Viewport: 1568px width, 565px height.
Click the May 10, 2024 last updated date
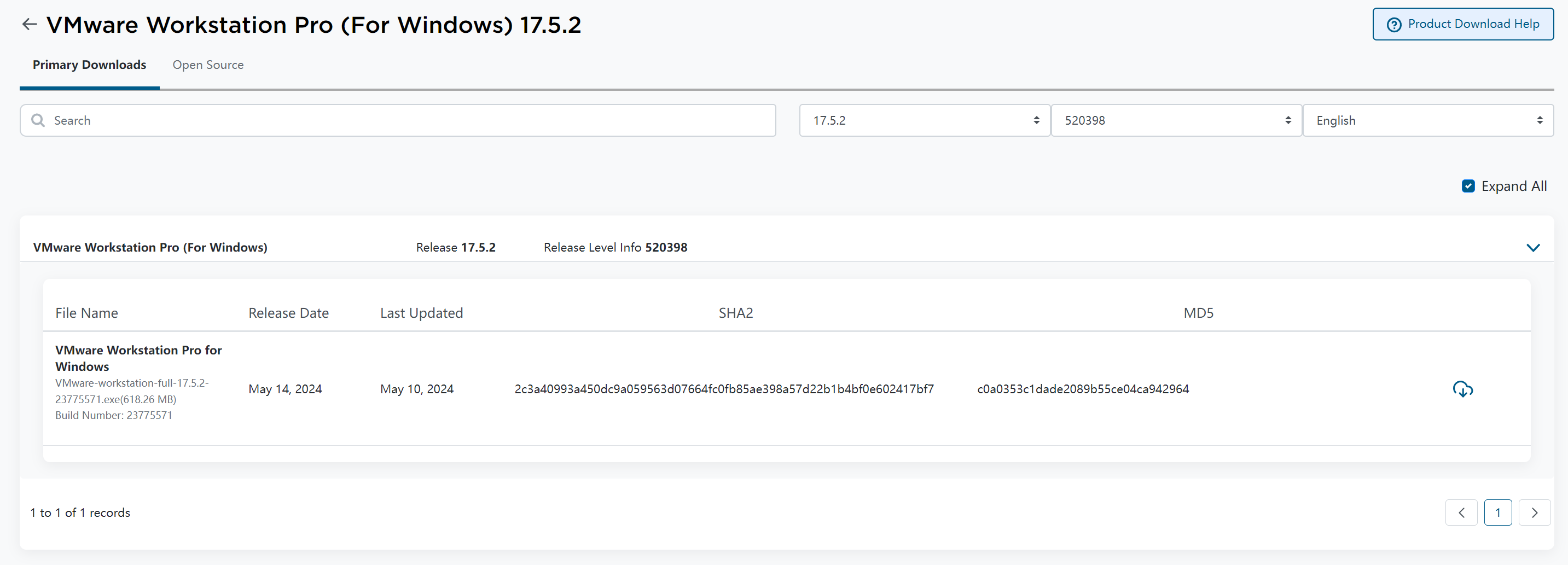tap(417, 389)
